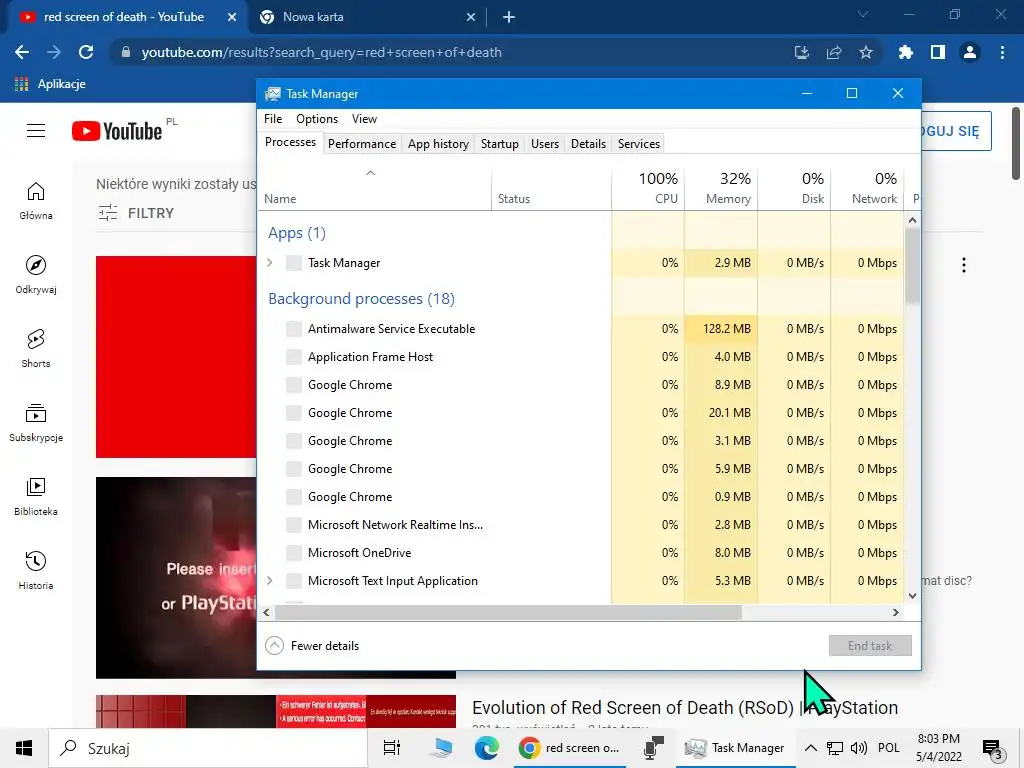Collapse Task Manager with Fewer details

(312, 645)
